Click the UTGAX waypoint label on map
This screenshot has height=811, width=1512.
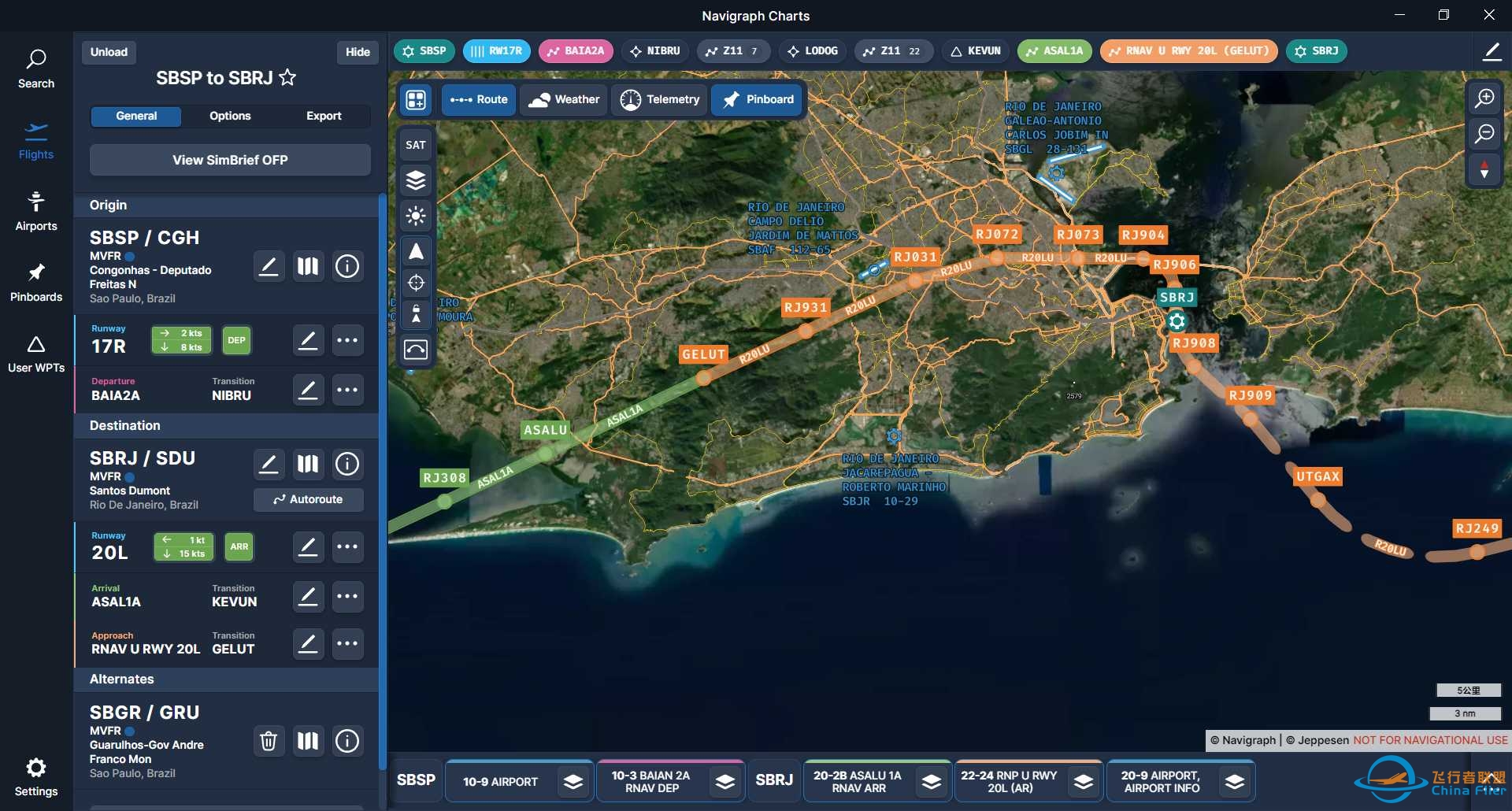click(x=1317, y=476)
